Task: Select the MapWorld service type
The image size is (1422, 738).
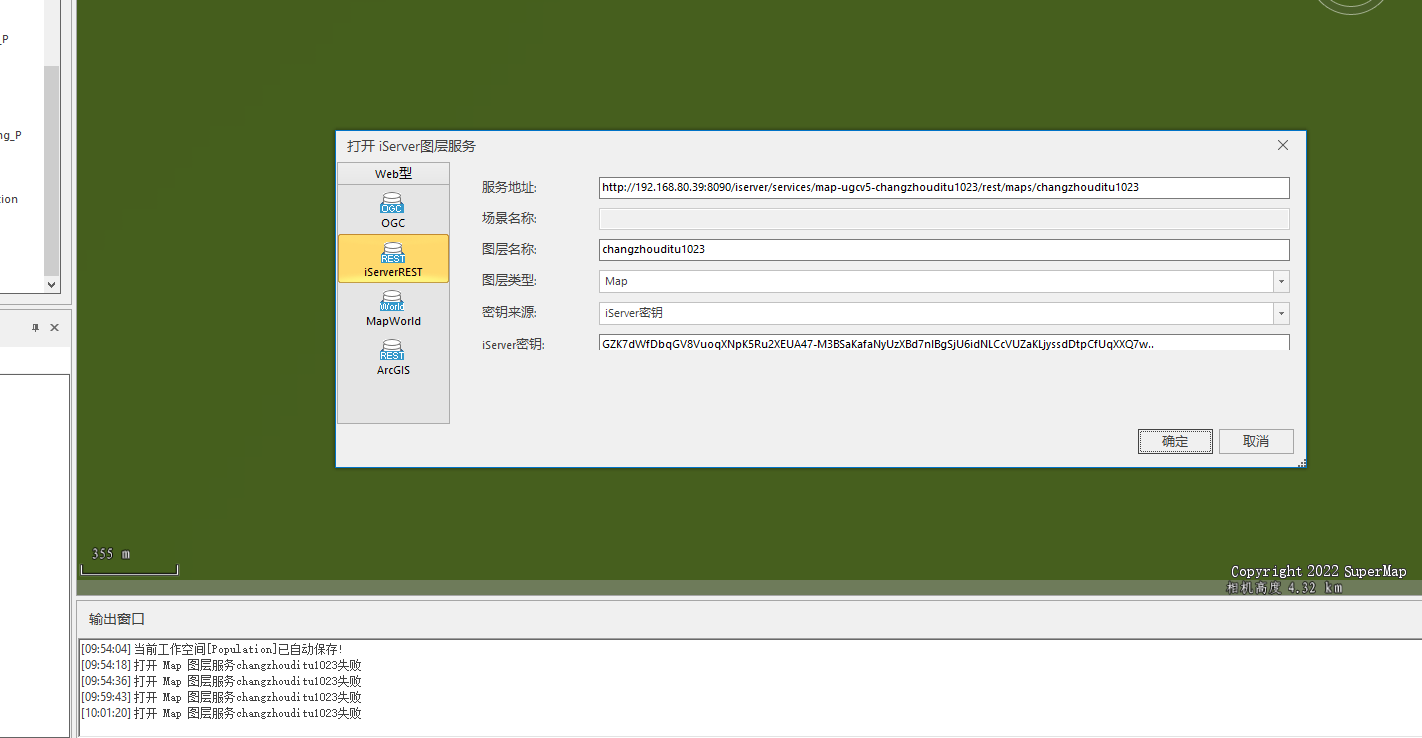Action: tap(393, 308)
